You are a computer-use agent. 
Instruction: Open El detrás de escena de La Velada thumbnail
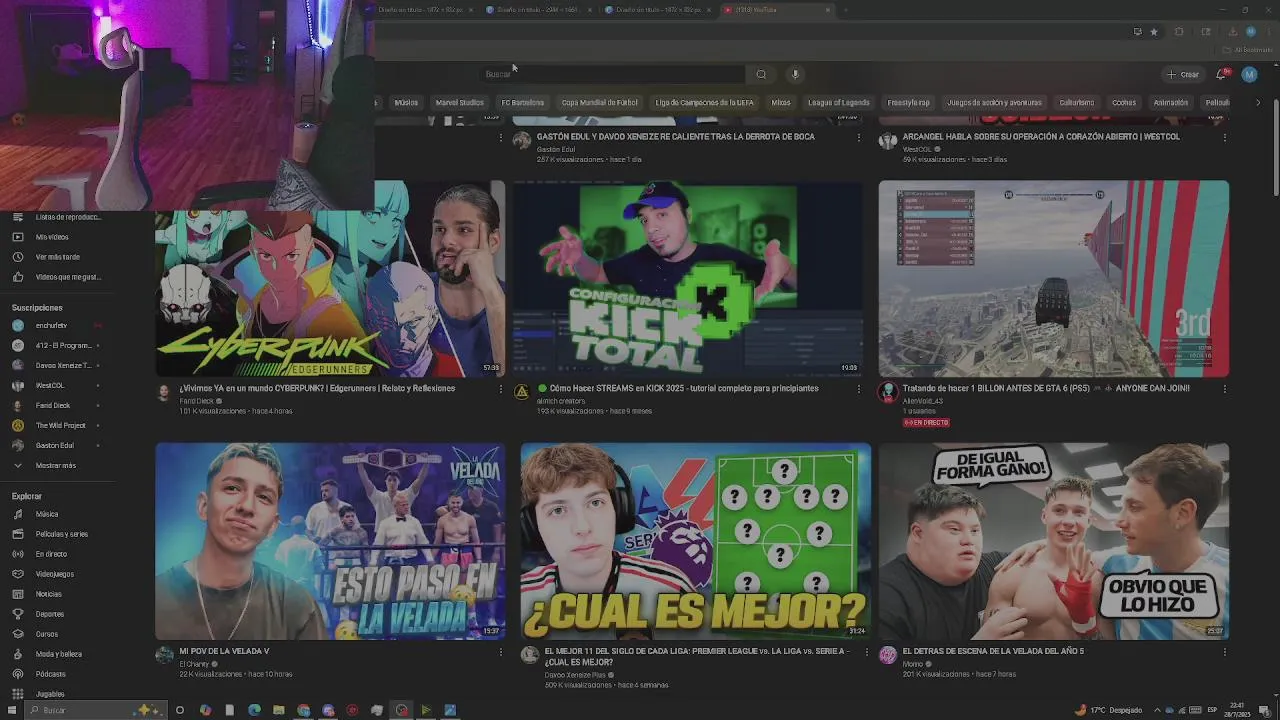pos(1054,541)
